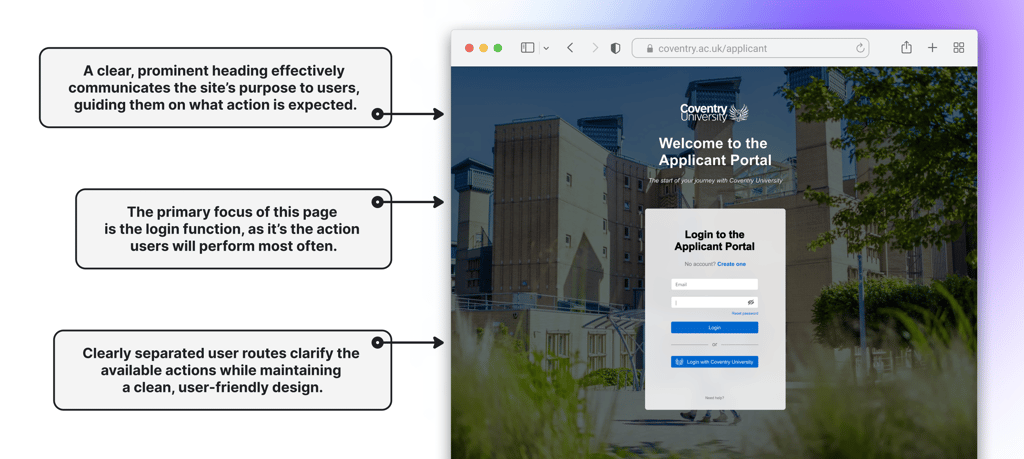Choose Login with Coventry University button
Image resolution: width=1024 pixels, height=459 pixels.
(714, 362)
